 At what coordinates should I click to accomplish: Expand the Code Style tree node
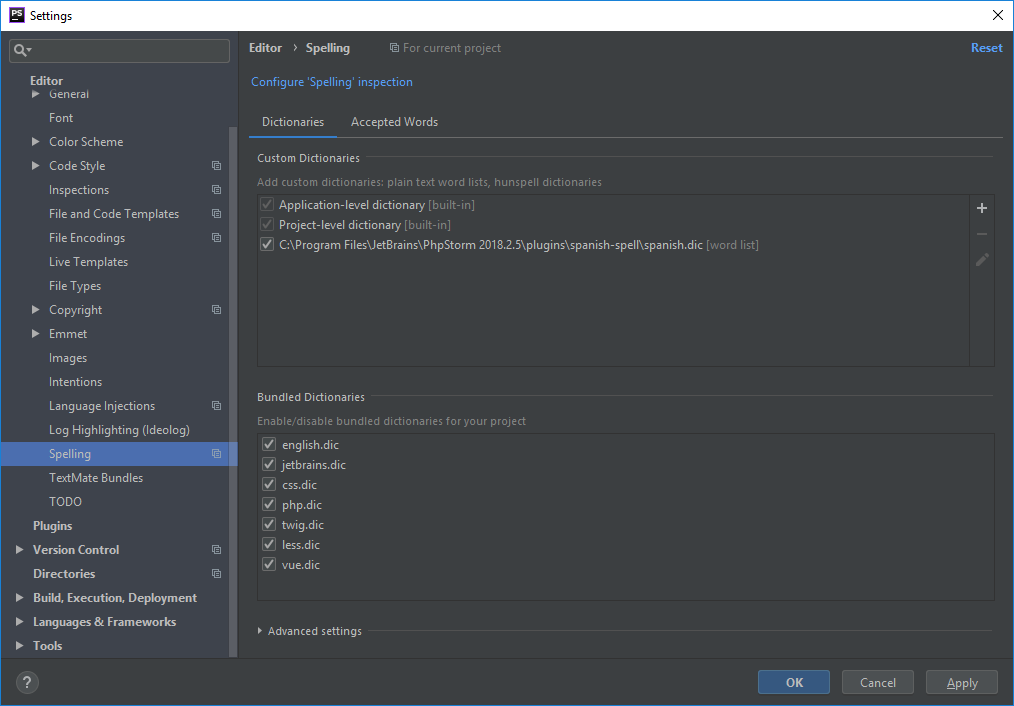pos(36,166)
